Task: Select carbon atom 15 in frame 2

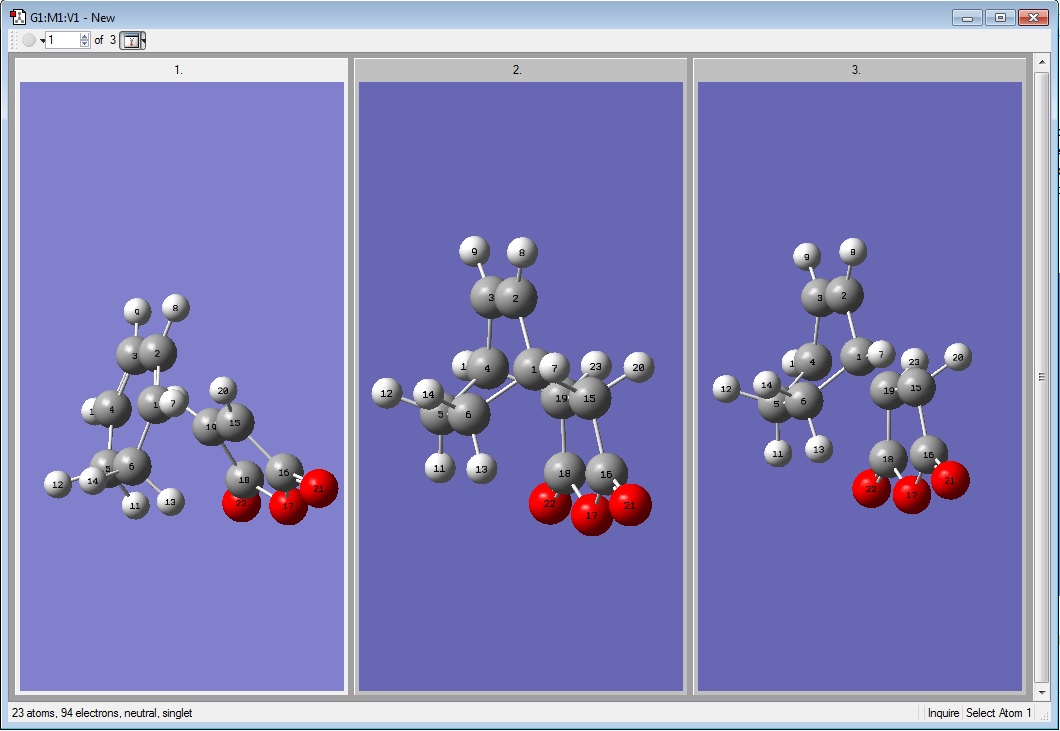Action: 589,398
